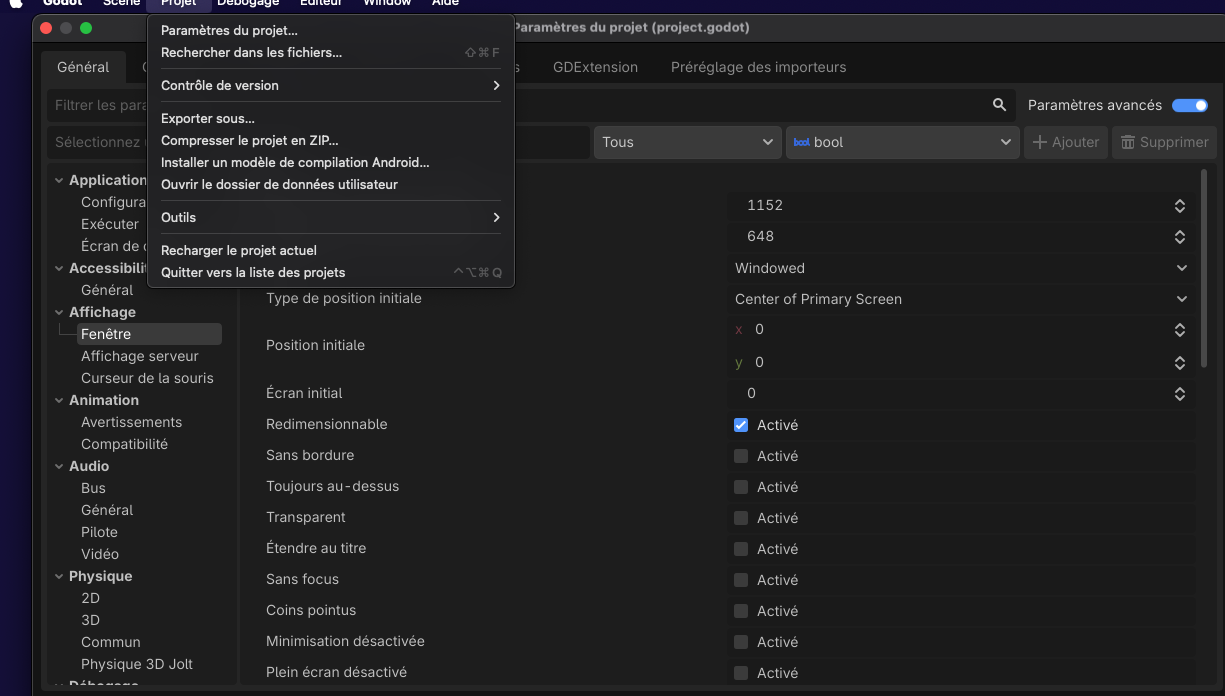The height and width of the screenshot is (696, 1225).
Task: Click the Ajouter button
Action: [1066, 142]
